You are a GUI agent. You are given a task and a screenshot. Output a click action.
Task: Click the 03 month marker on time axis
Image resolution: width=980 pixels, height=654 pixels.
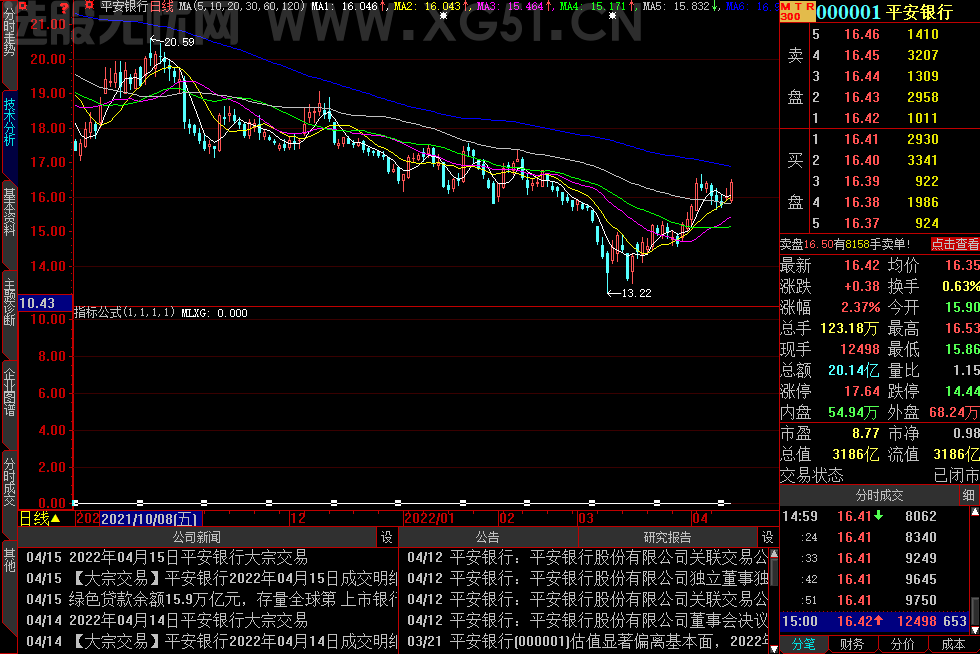point(586,518)
